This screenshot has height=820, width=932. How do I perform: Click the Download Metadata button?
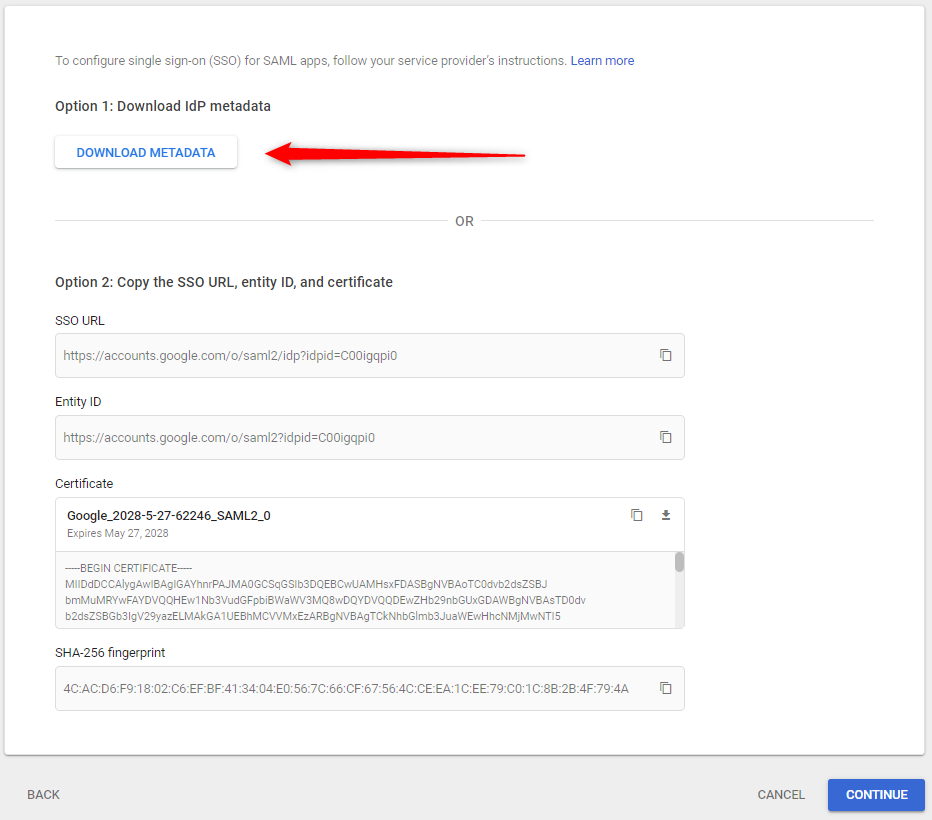click(146, 153)
